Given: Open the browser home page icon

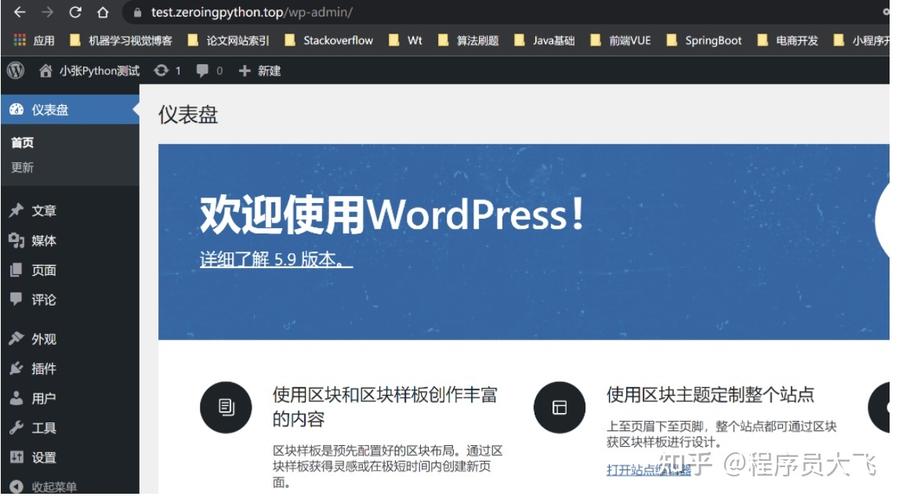Looking at the screenshot, I should click(103, 12).
